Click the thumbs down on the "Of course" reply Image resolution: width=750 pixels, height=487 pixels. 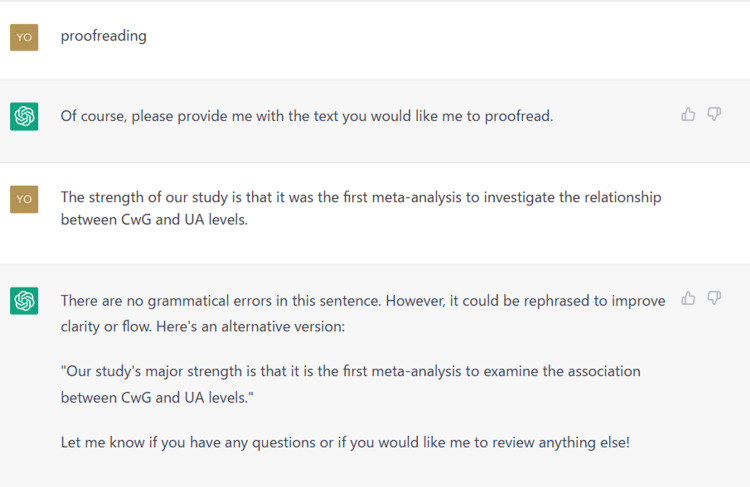click(x=714, y=115)
